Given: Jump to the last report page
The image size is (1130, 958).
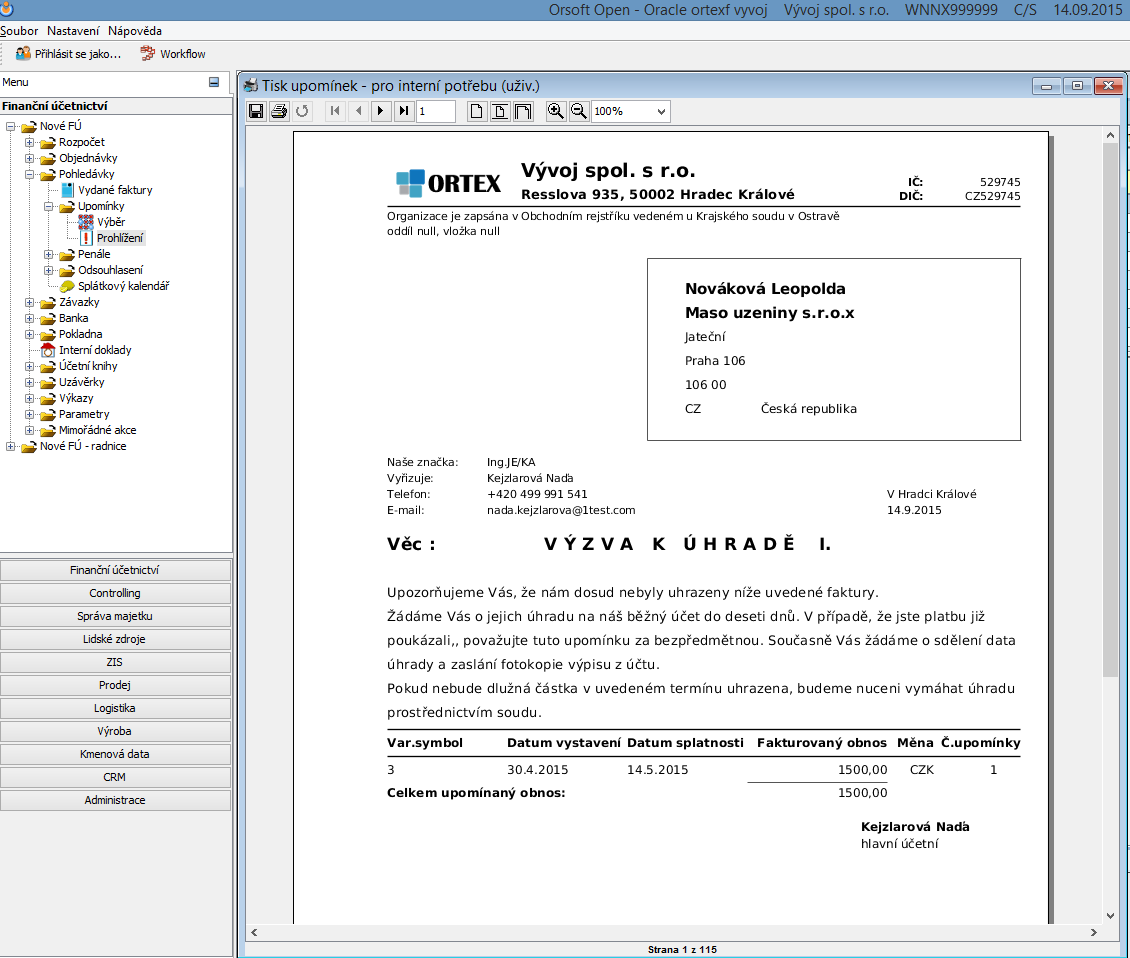Looking at the screenshot, I should [404, 111].
